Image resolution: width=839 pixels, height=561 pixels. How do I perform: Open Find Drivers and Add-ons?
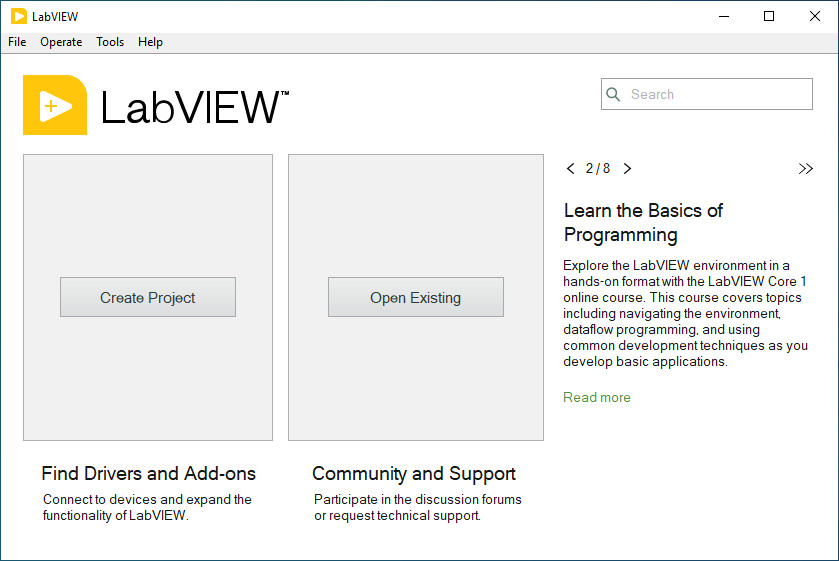coord(148,474)
